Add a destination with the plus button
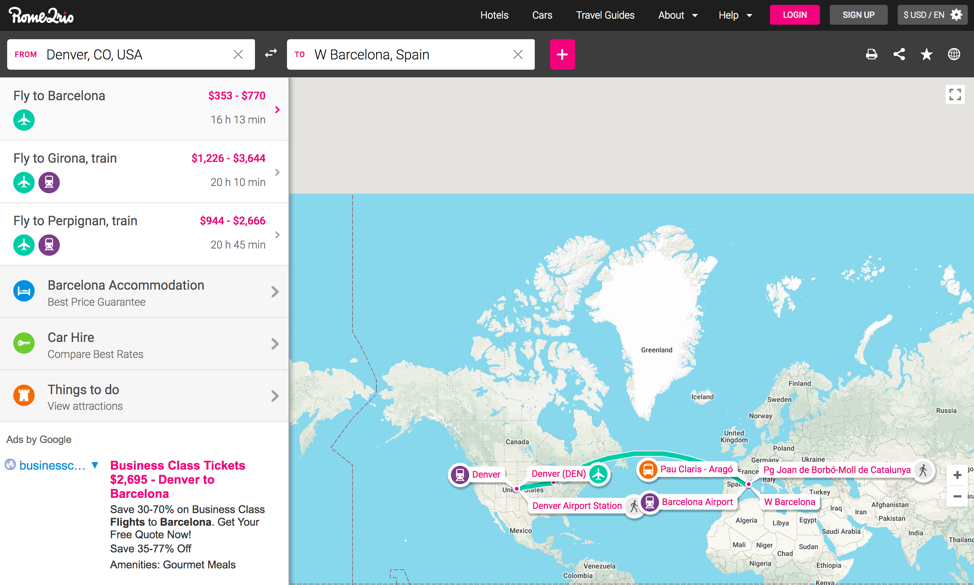This screenshot has width=974, height=585. [562, 55]
